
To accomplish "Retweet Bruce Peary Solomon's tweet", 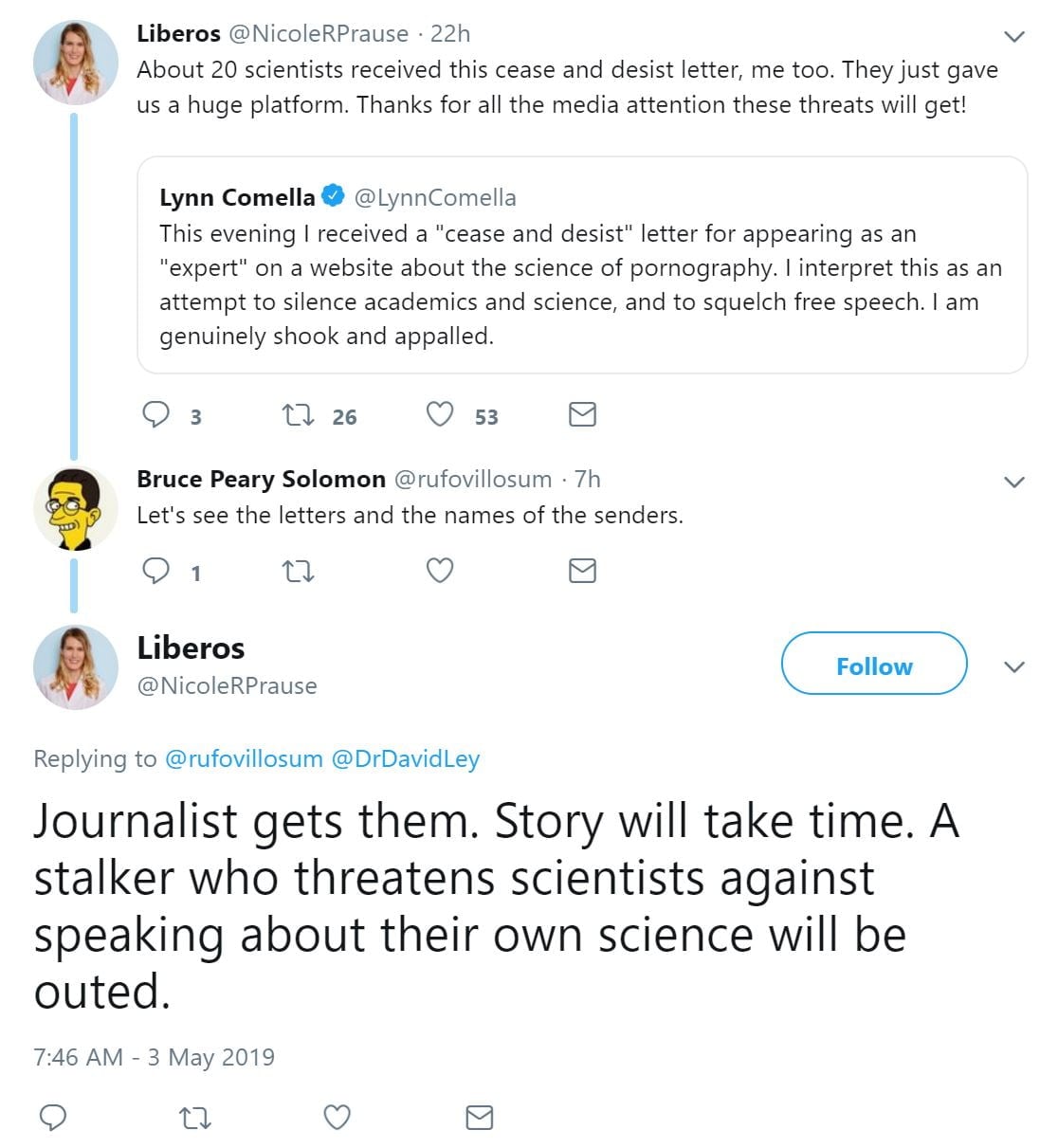I will click(299, 571).
